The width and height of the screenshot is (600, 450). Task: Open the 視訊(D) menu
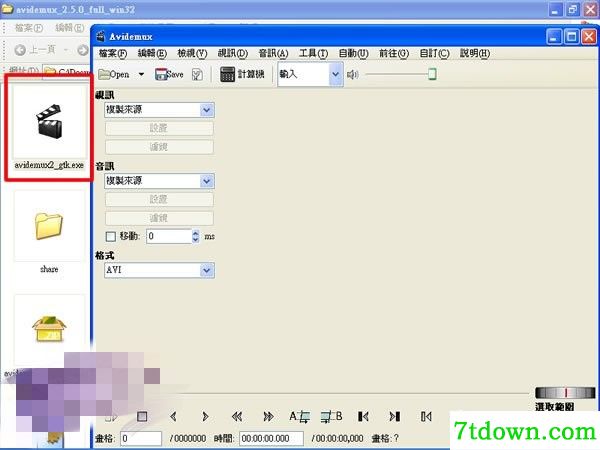(233, 53)
